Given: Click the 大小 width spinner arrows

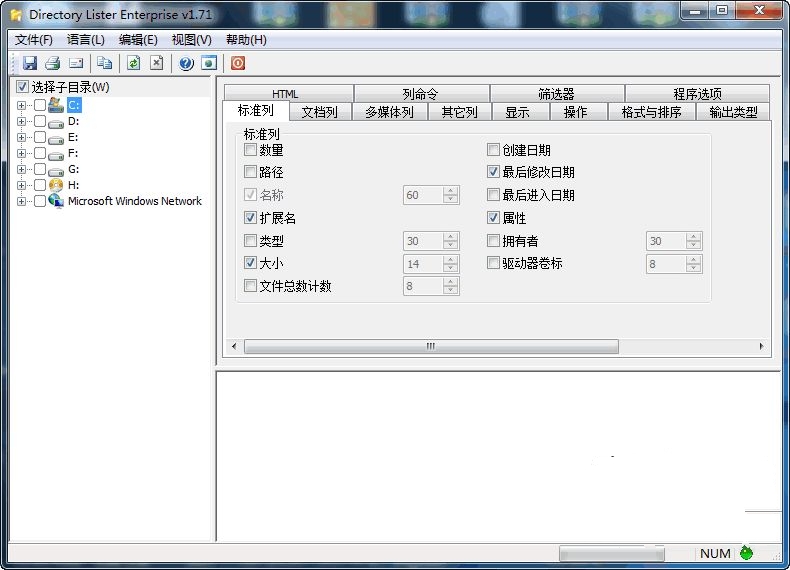Looking at the screenshot, I should click(x=450, y=264).
